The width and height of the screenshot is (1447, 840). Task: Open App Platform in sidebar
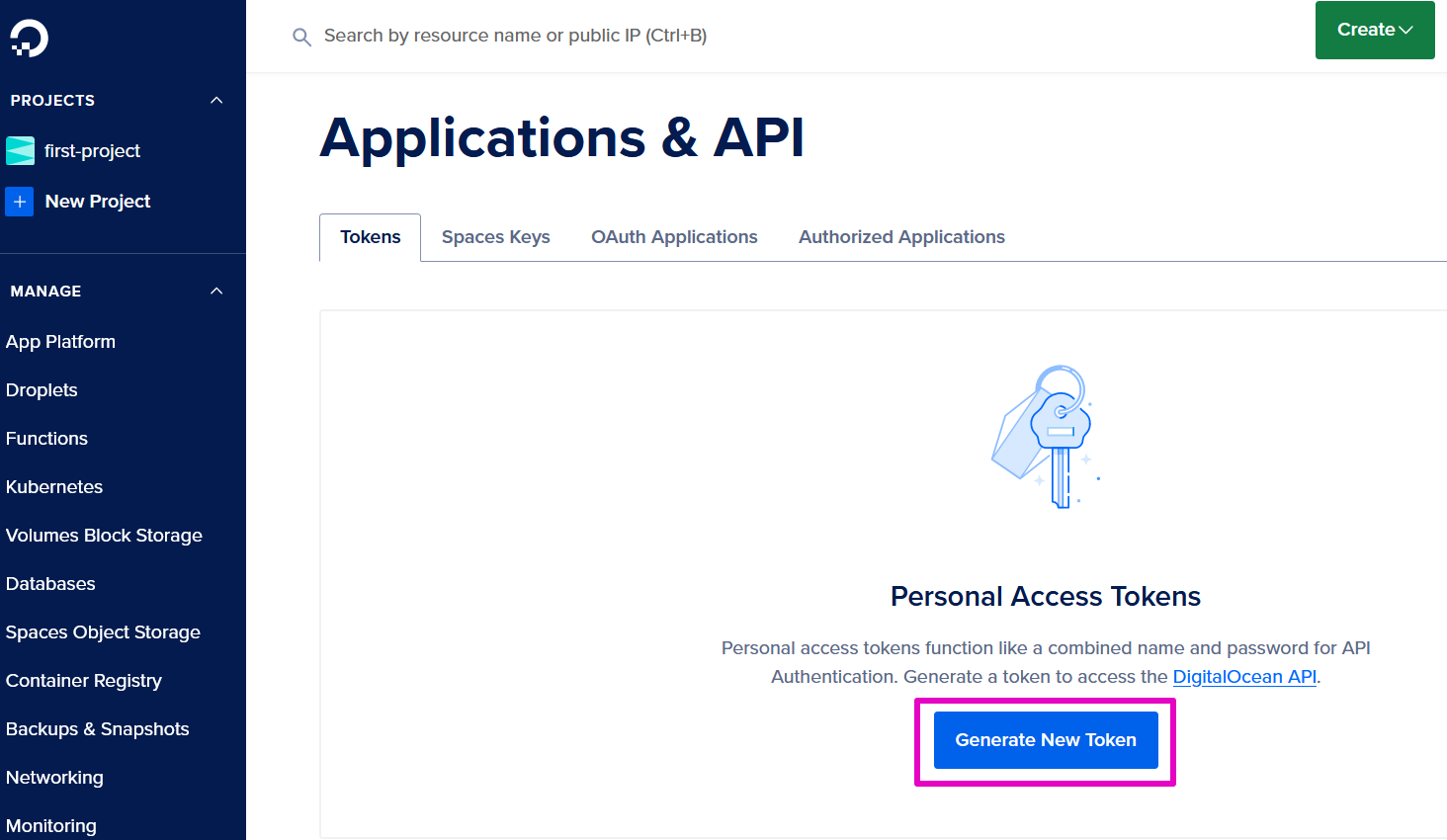[60, 342]
